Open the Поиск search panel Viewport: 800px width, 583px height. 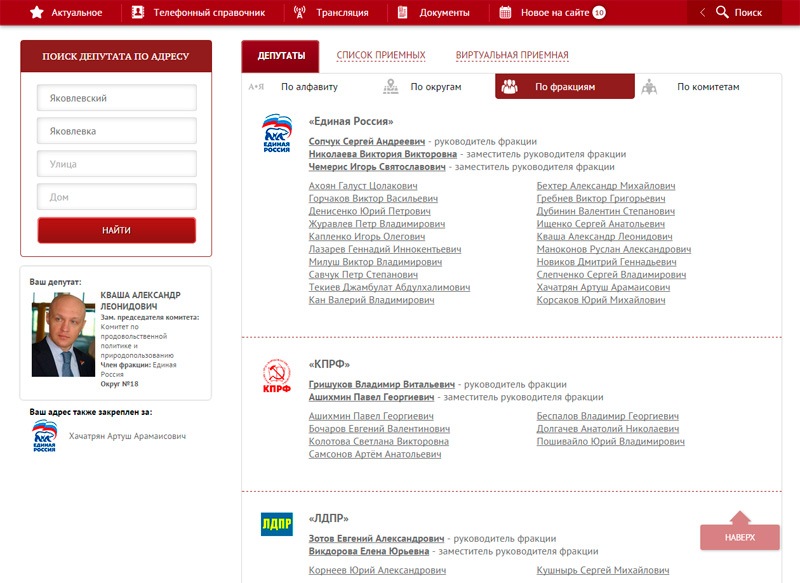pos(748,12)
